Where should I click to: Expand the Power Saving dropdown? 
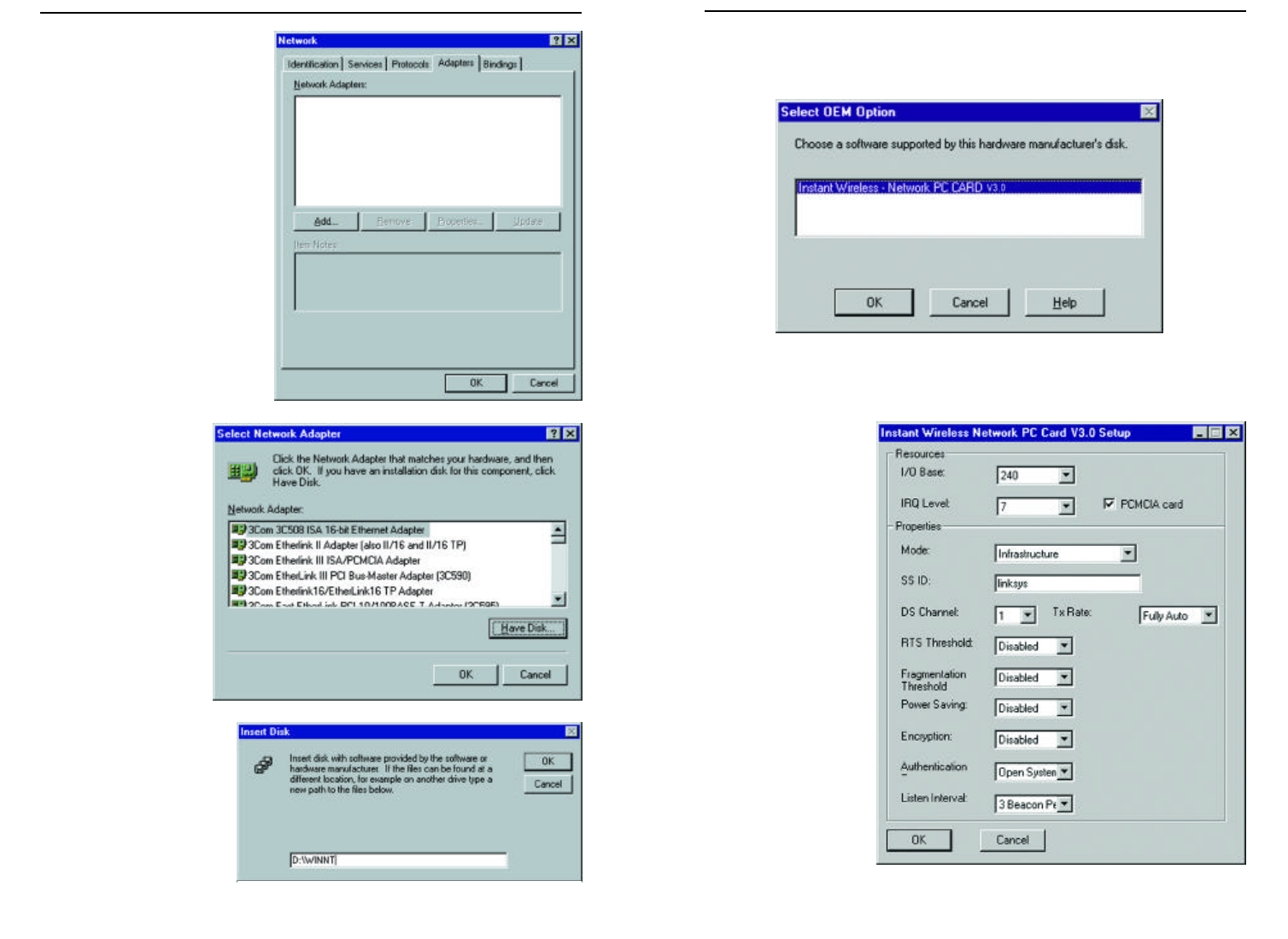click(x=1065, y=708)
